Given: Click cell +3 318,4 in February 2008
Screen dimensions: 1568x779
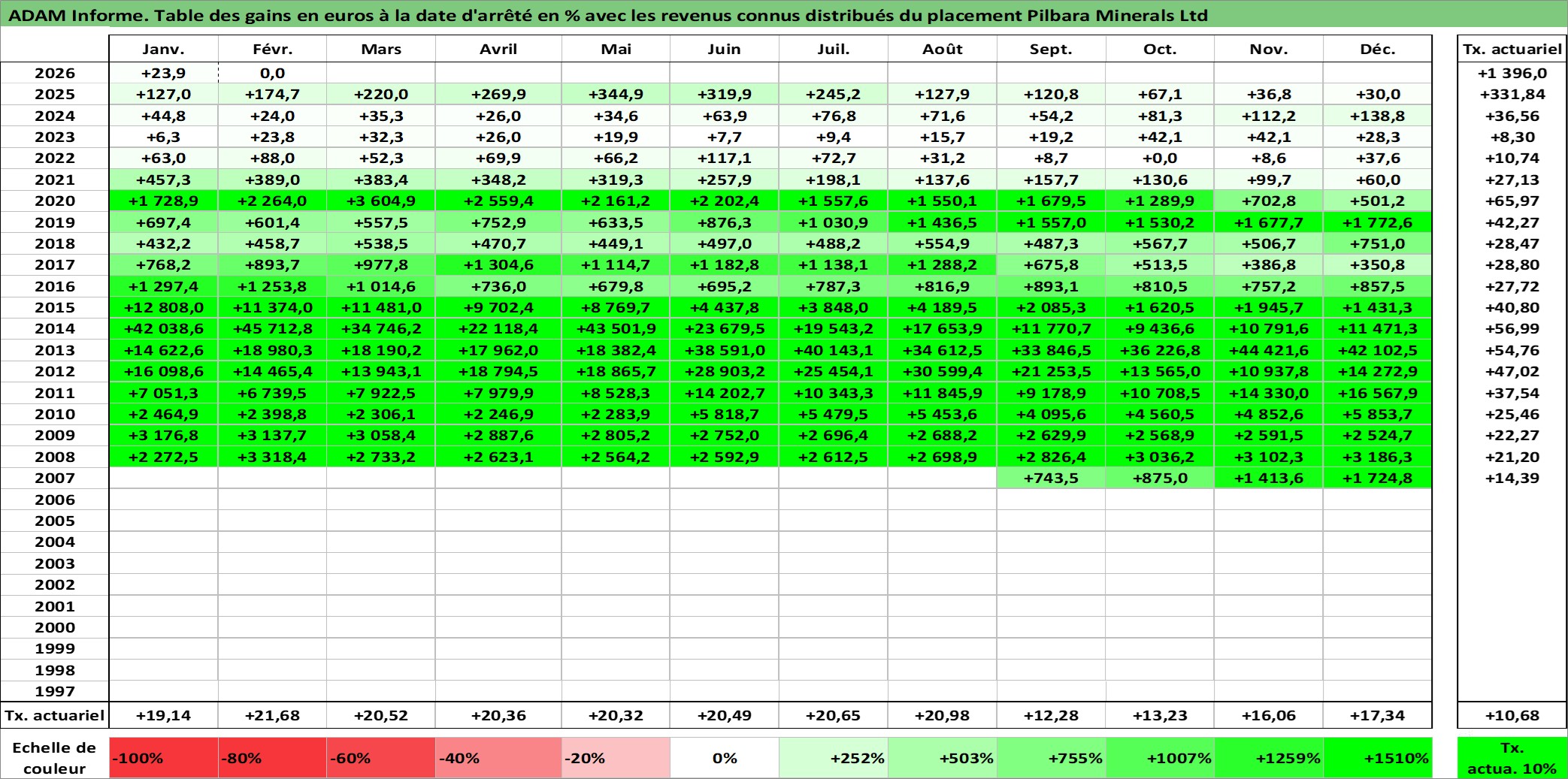Looking at the screenshot, I should coord(272,457).
